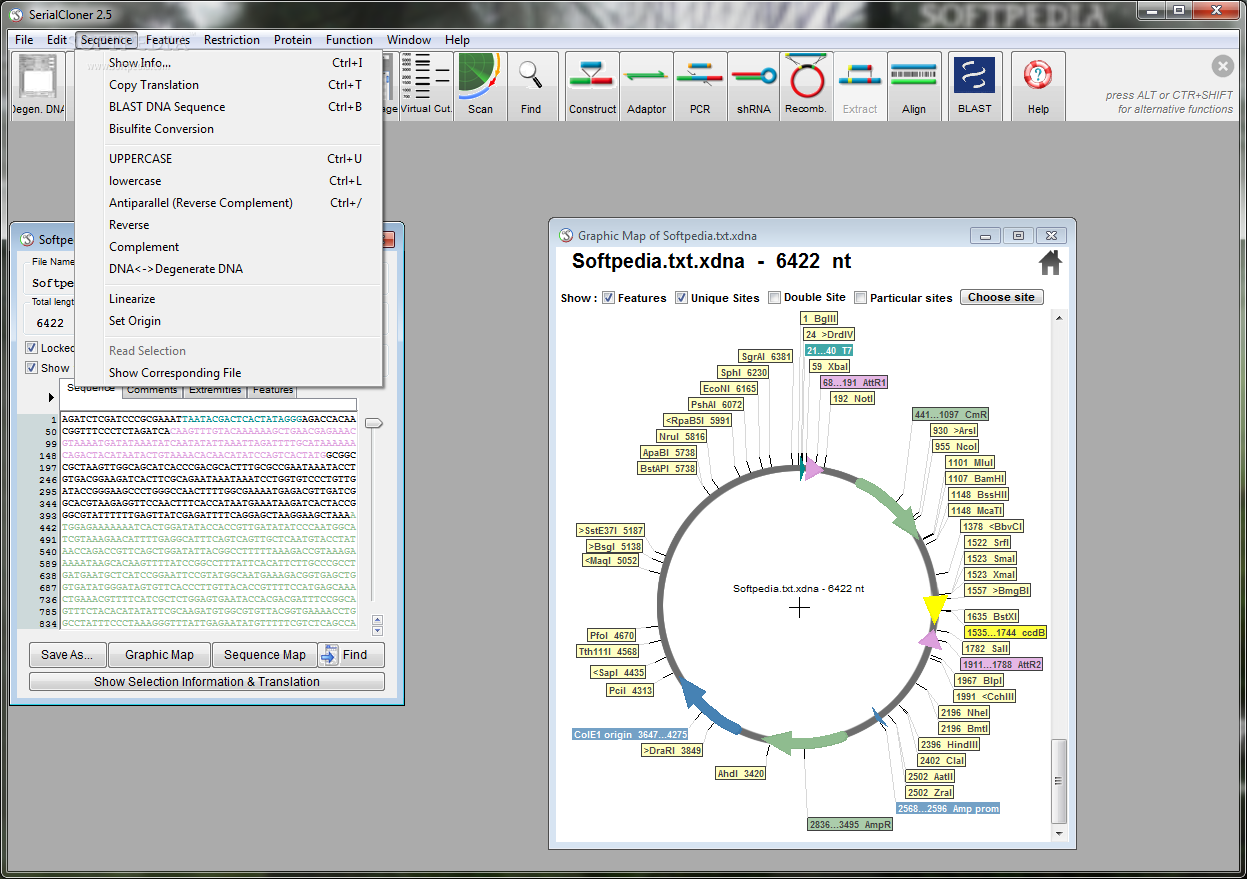1247x879 pixels.
Task: Choose Show Info... from Sequence menu
Action: coord(229,63)
